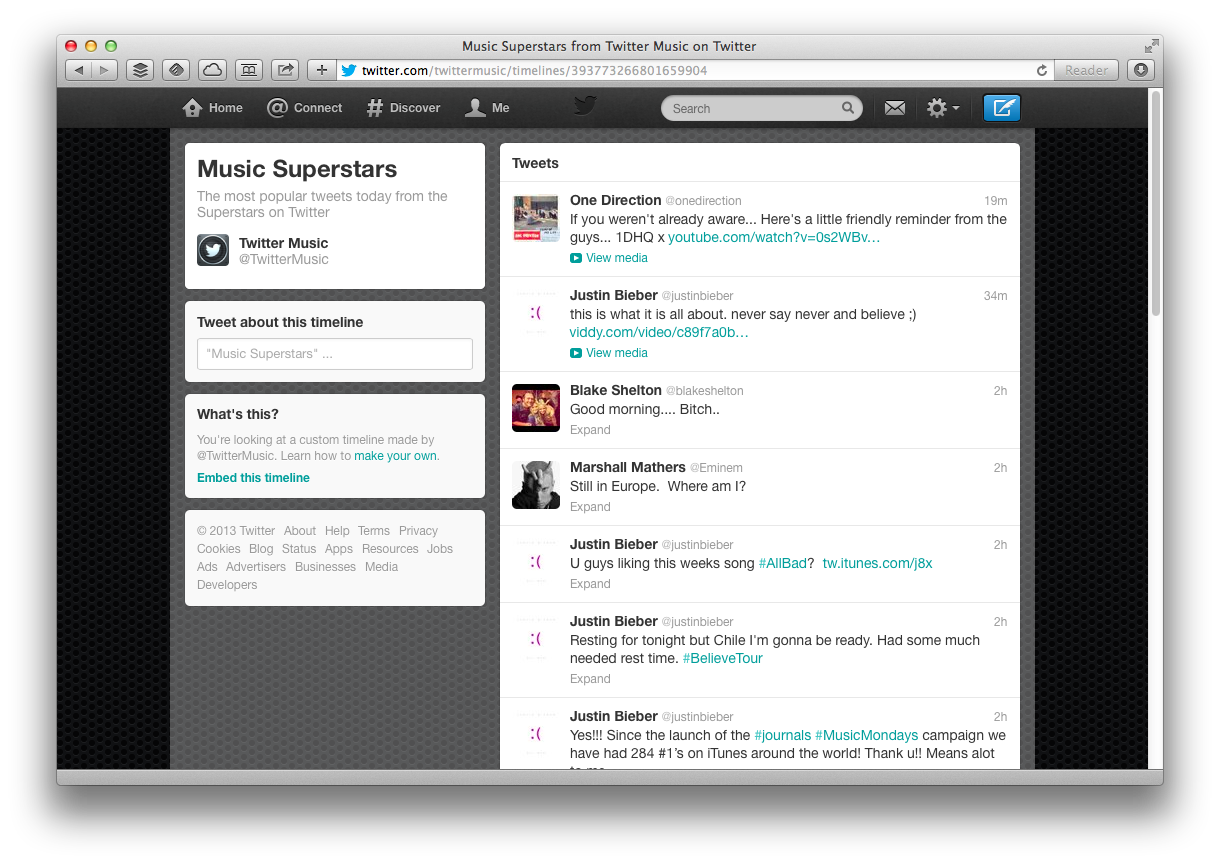Follow the "make your own" link
The height and width of the screenshot is (864, 1220).
point(396,456)
